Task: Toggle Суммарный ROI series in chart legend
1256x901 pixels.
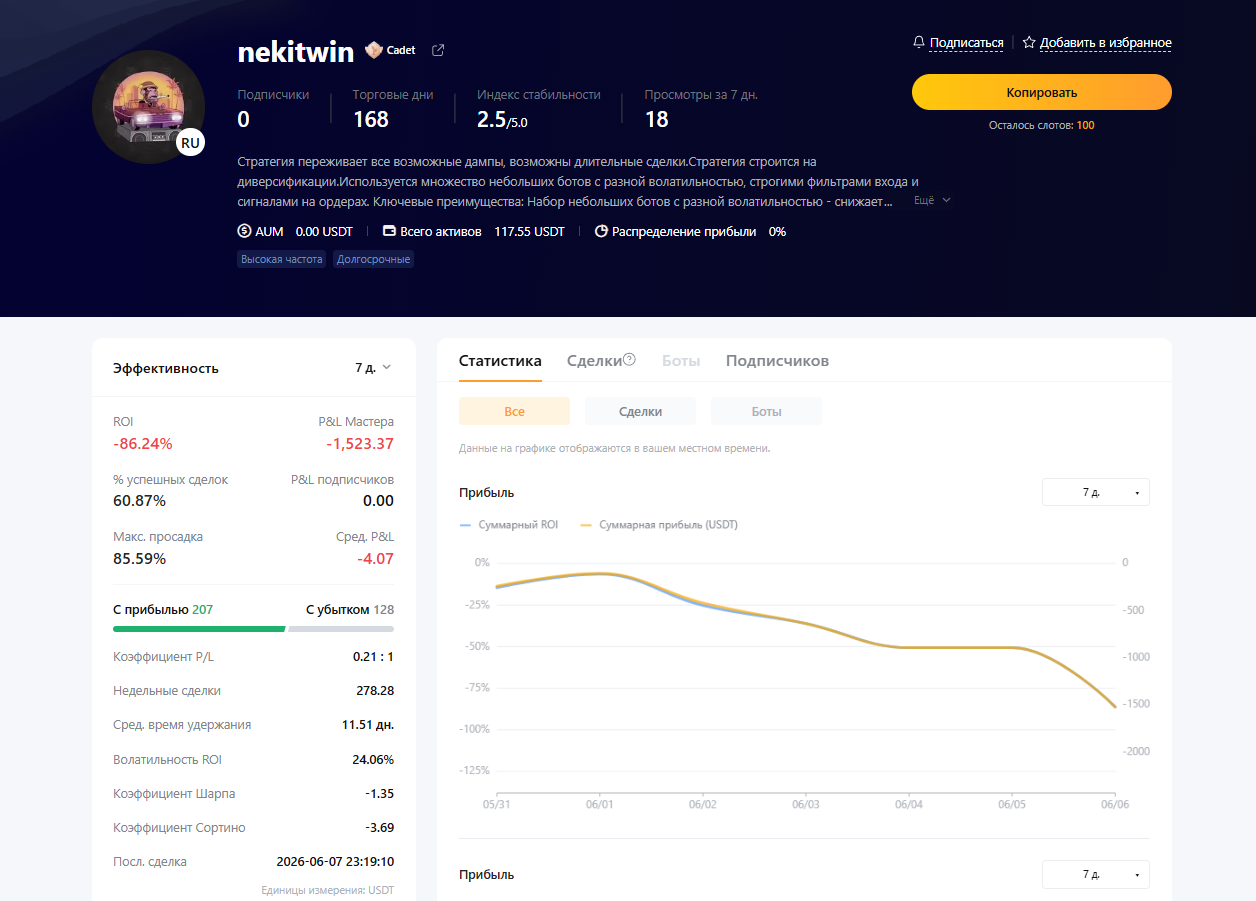Action: click(x=508, y=524)
